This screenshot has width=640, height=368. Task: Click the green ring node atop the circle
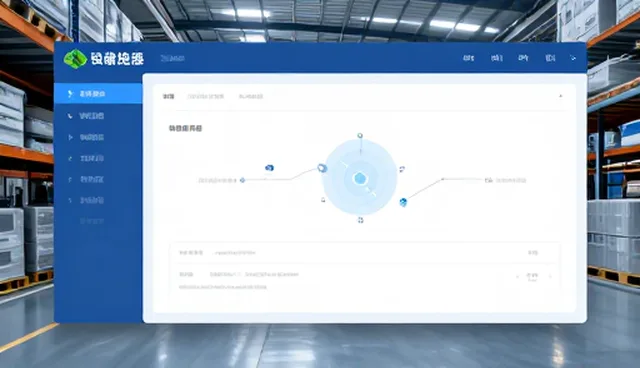(x=360, y=135)
